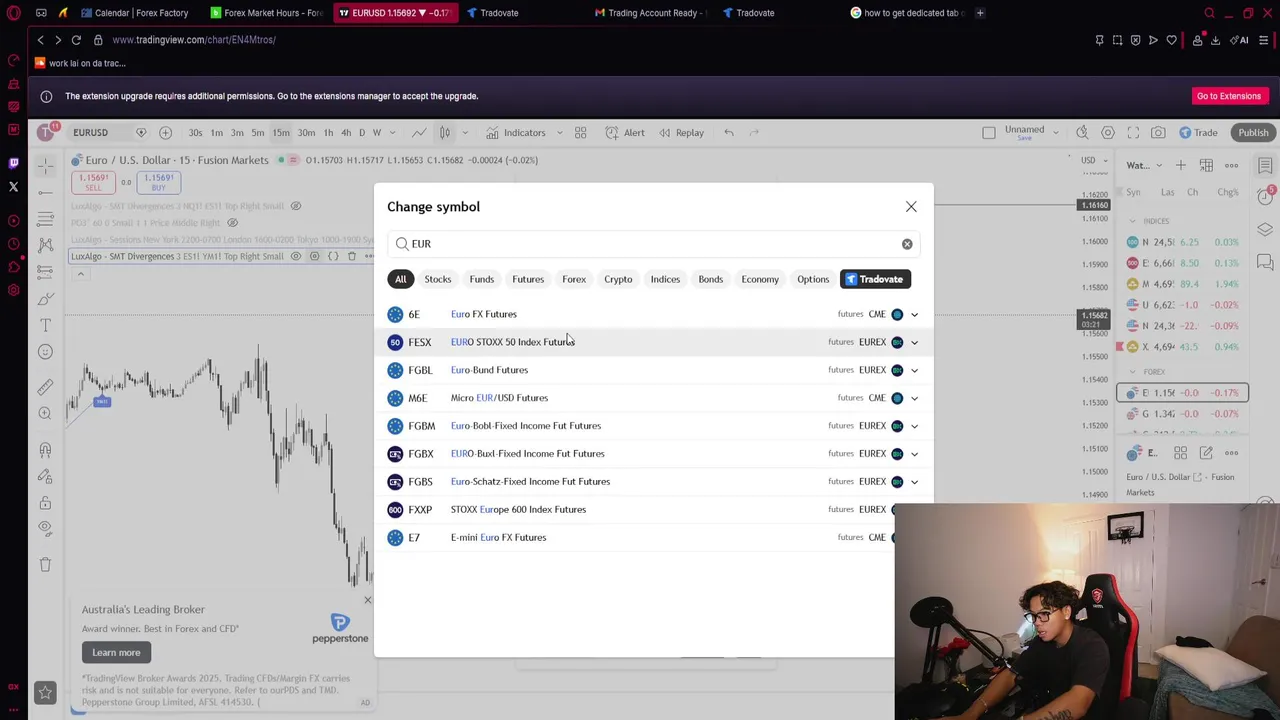Open quick search magnifier icon
This screenshot has height=720, width=1280.
(x=1082, y=133)
